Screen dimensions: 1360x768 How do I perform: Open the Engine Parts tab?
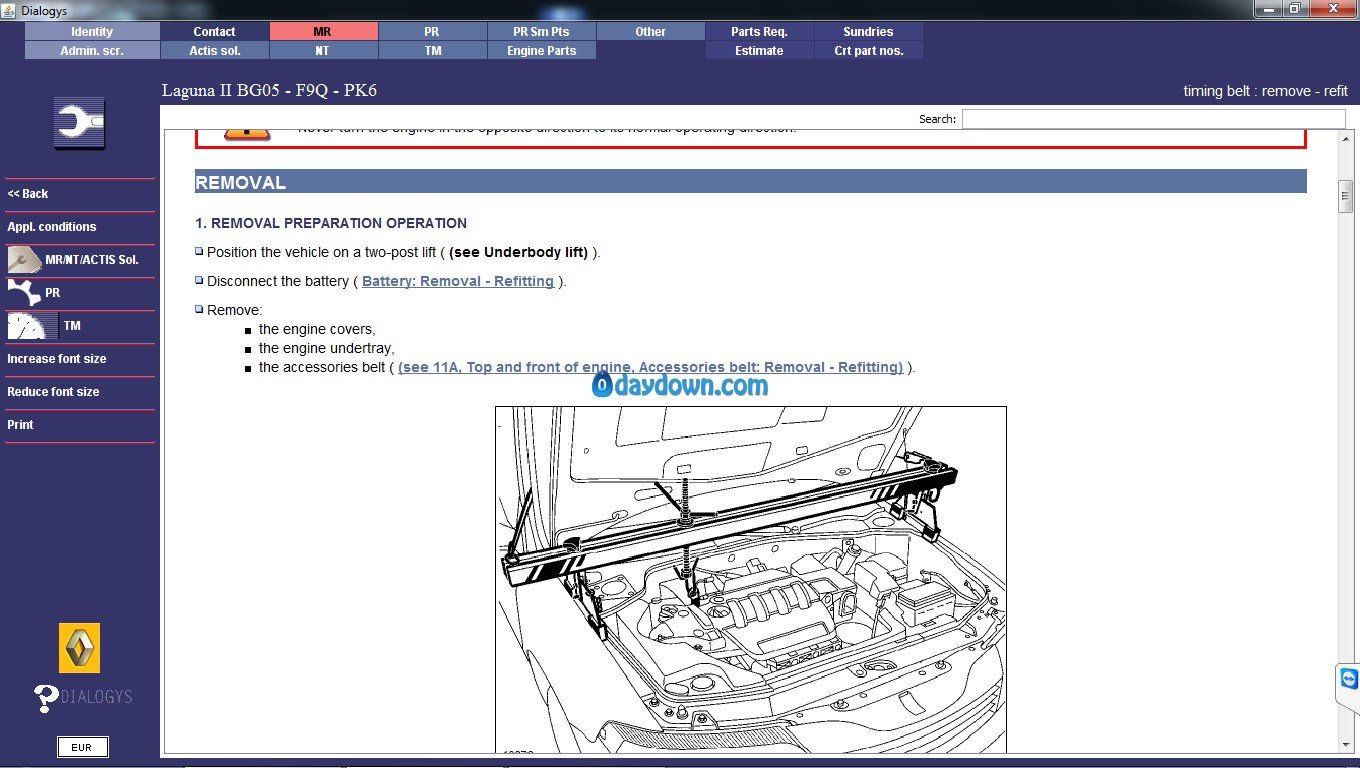[541, 51]
